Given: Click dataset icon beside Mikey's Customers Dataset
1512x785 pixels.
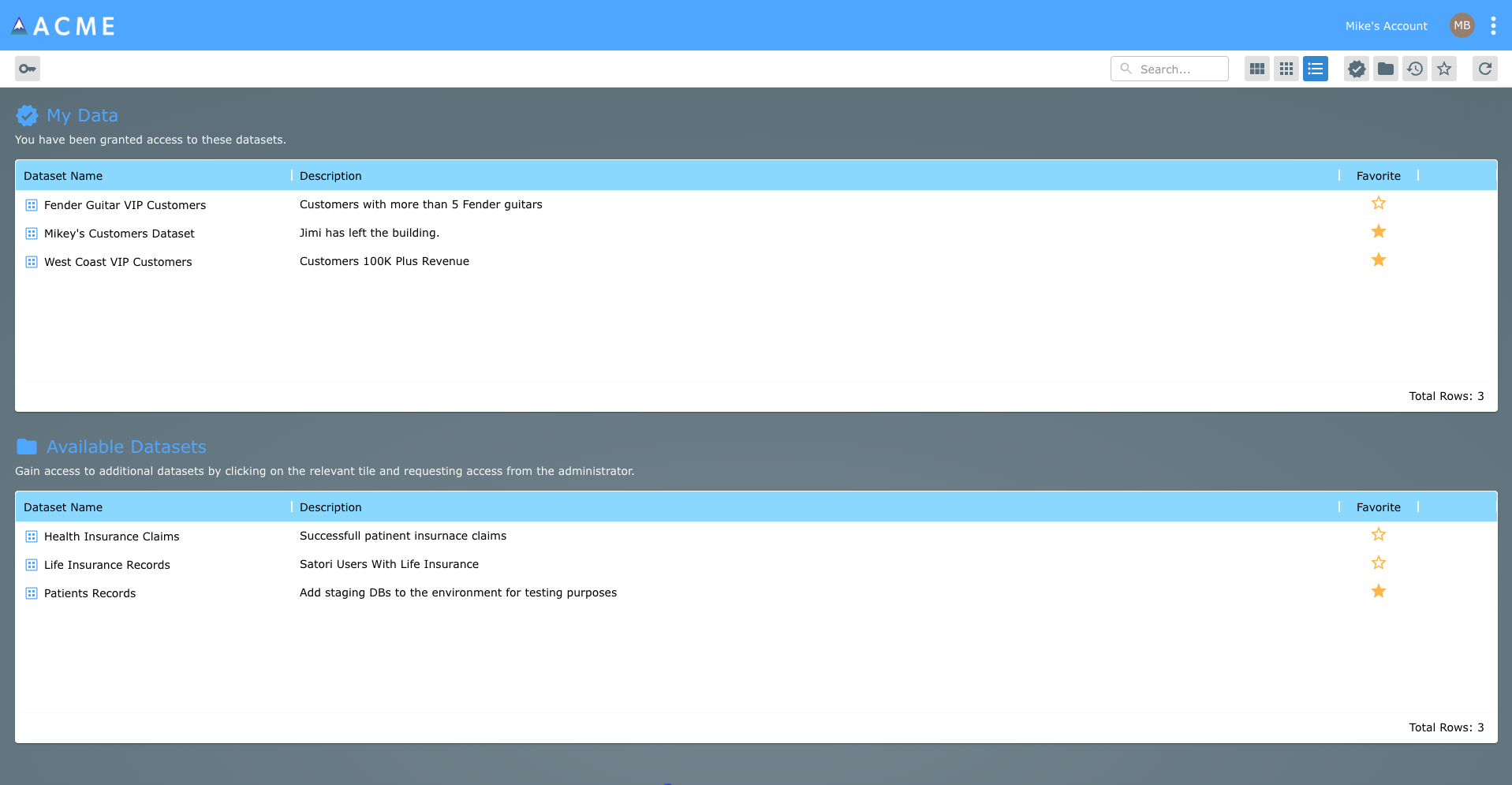Looking at the screenshot, I should click(x=32, y=234).
